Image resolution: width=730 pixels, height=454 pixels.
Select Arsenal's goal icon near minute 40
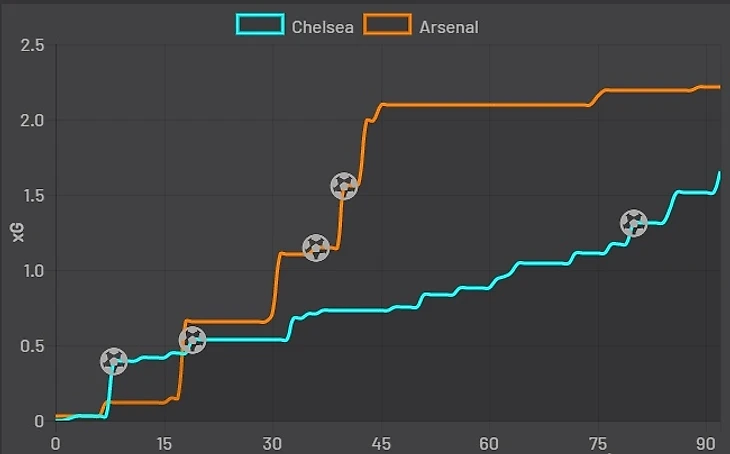344,186
